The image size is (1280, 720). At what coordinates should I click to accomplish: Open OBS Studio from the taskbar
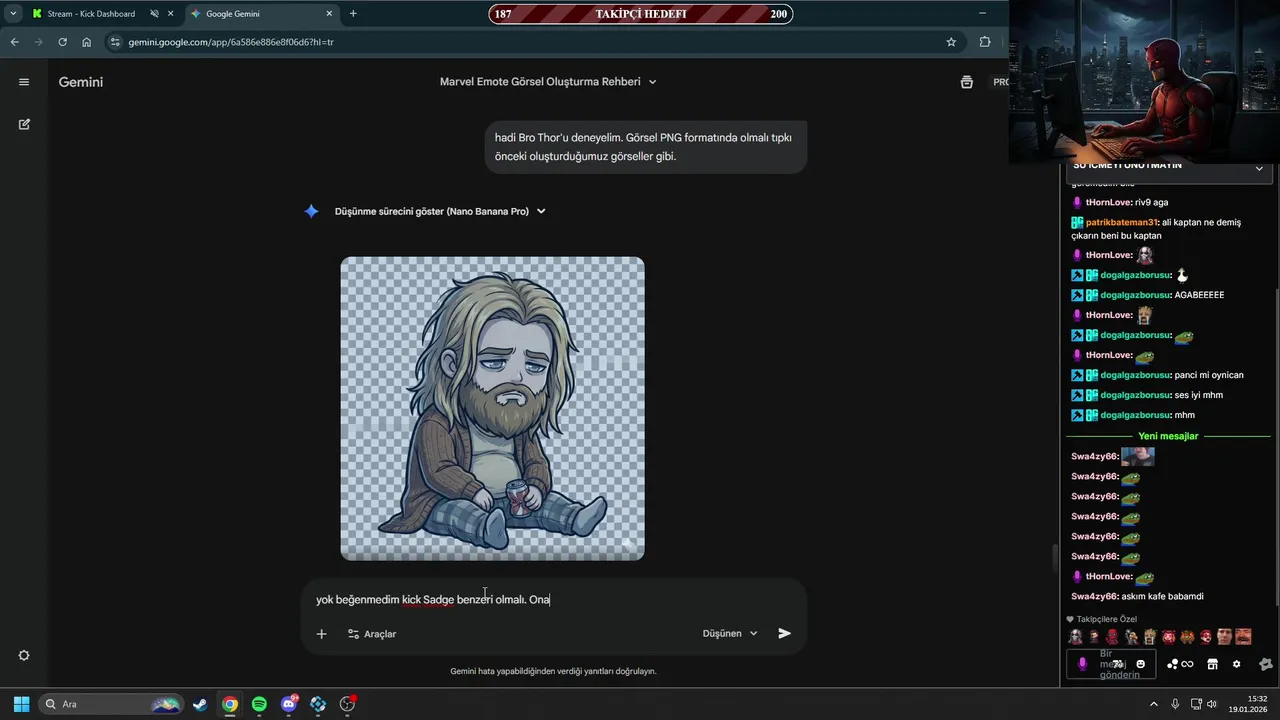point(347,704)
